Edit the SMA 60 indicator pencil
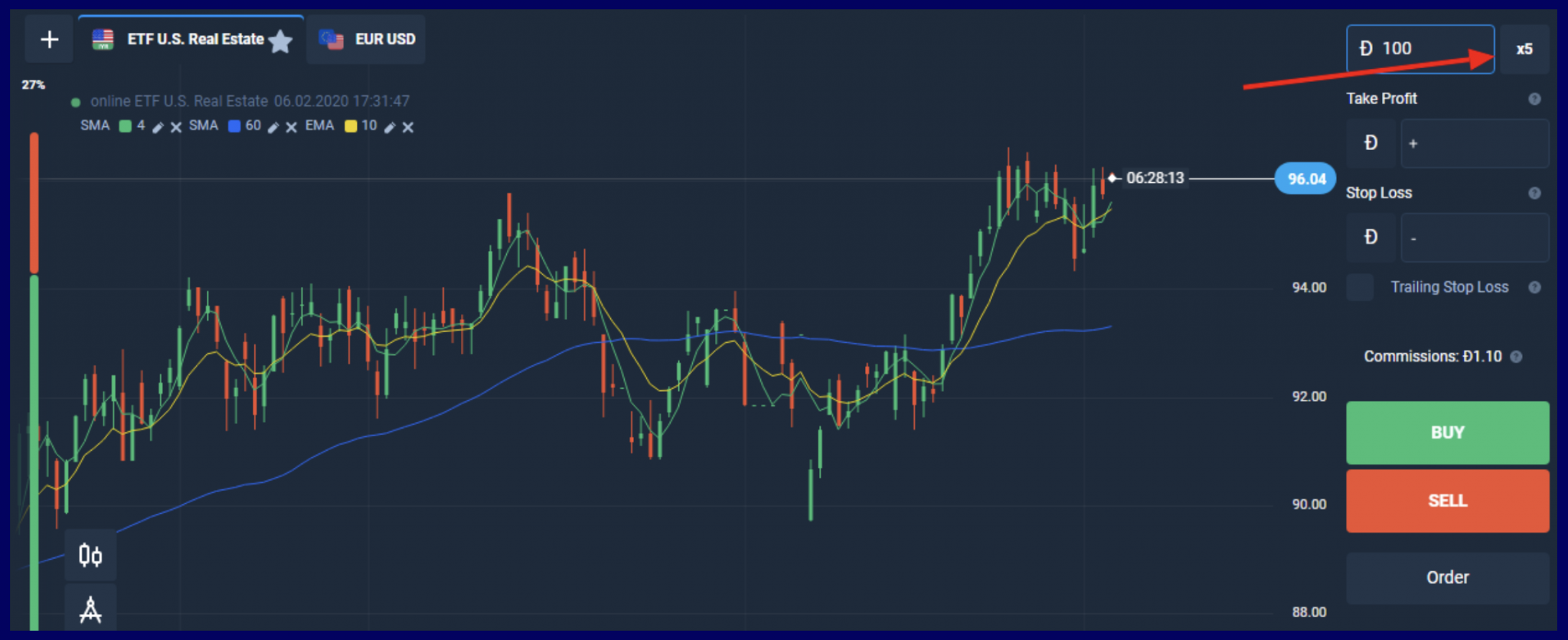Viewport: 1568px width, 640px height. 273,127
